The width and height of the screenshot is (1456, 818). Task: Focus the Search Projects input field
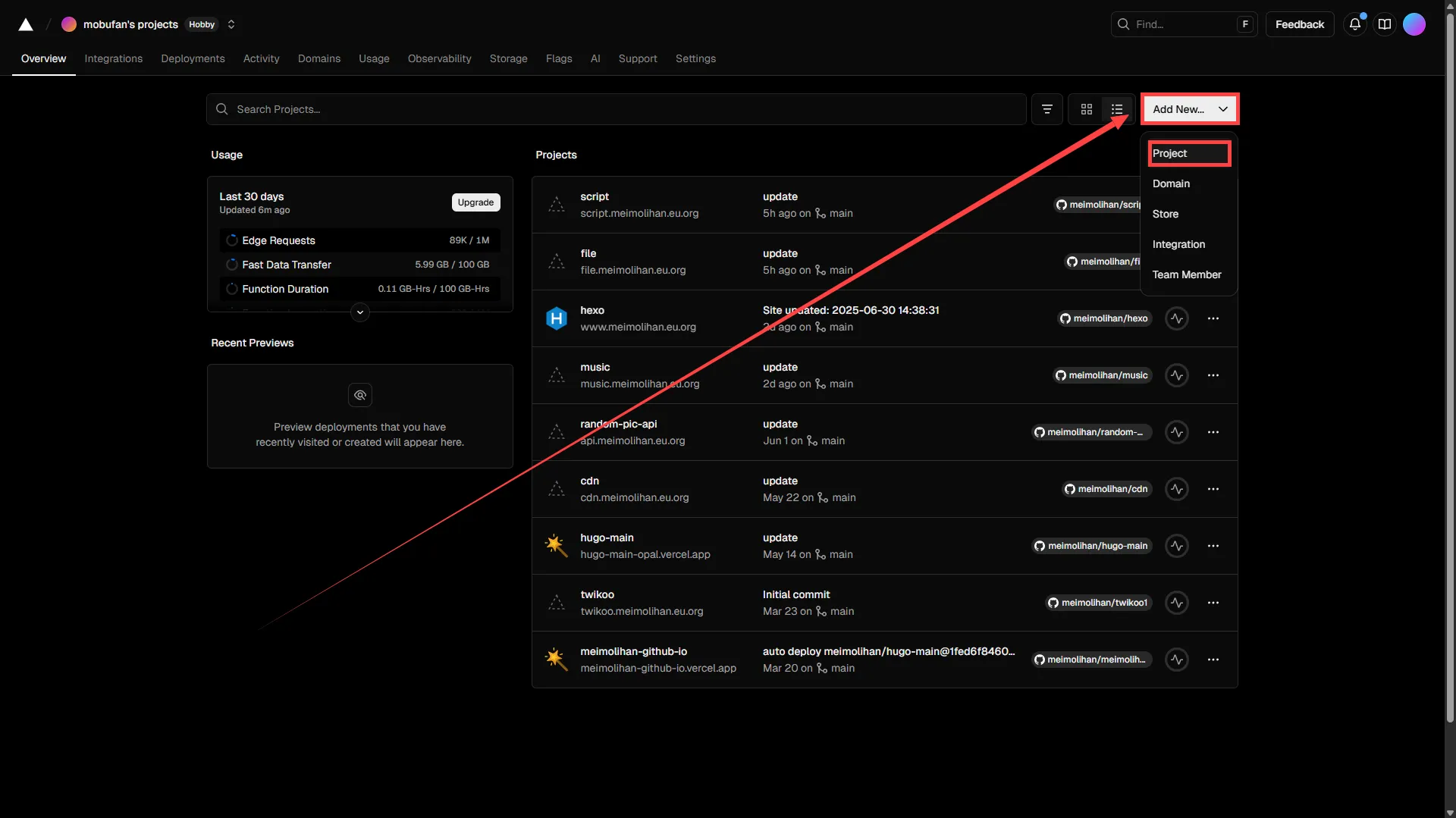[x=616, y=109]
